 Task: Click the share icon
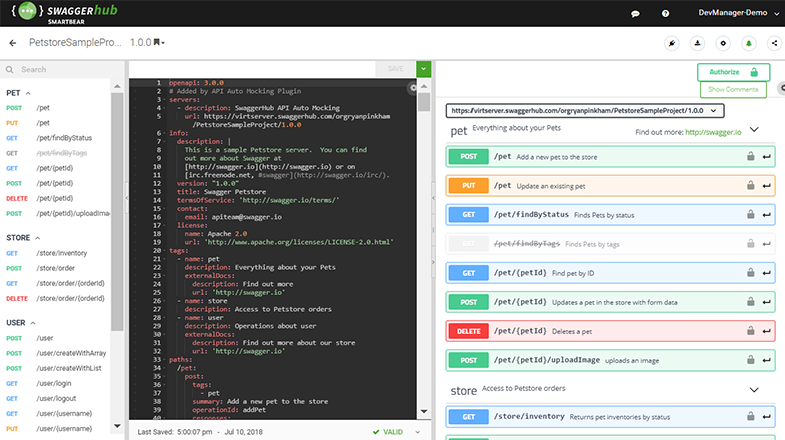pos(774,44)
